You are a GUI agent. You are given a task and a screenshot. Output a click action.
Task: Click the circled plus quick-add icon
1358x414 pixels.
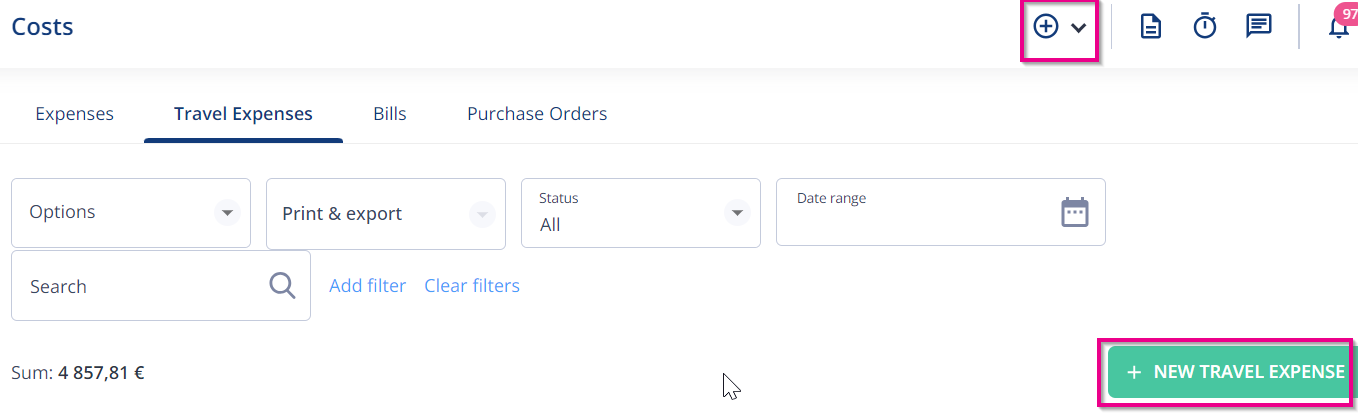tap(1046, 27)
